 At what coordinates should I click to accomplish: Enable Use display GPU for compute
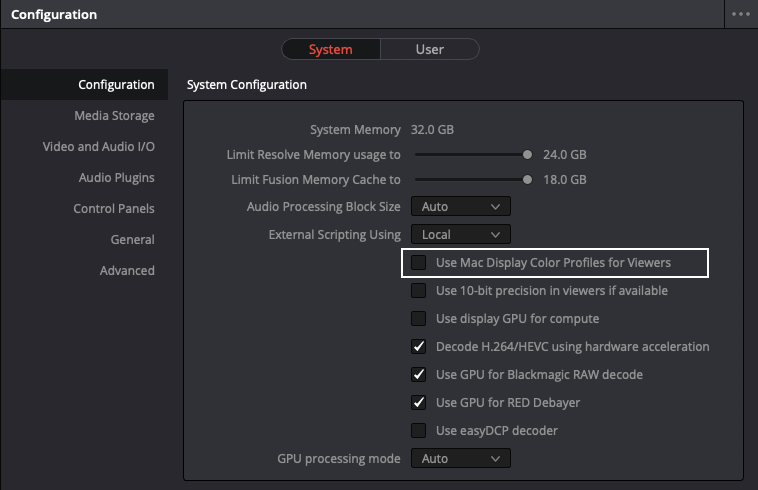(x=419, y=318)
